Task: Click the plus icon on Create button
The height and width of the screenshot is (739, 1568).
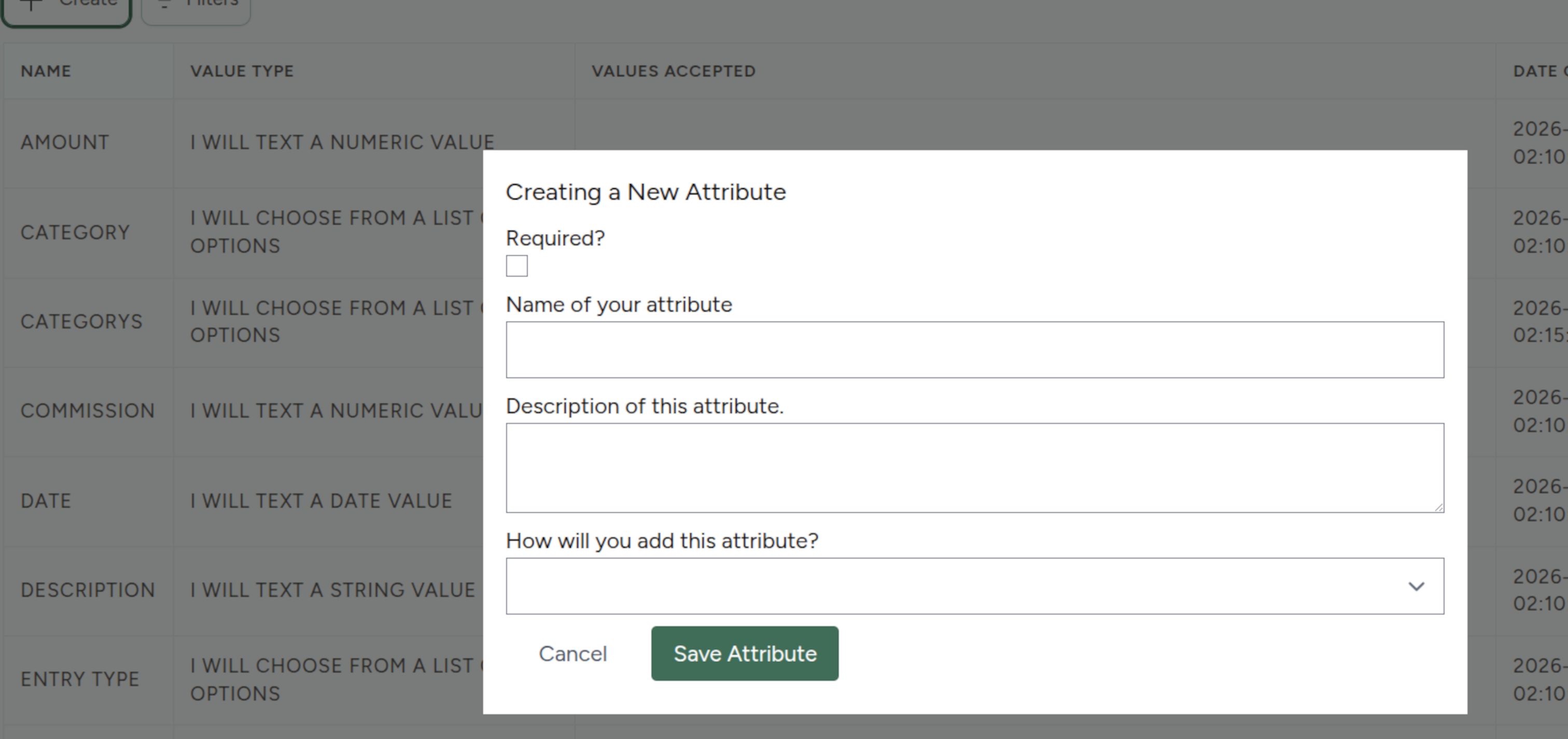Action: pos(32,4)
